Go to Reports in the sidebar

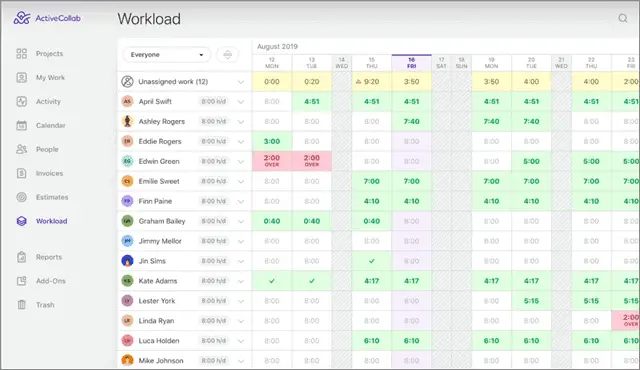click(x=49, y=257)
